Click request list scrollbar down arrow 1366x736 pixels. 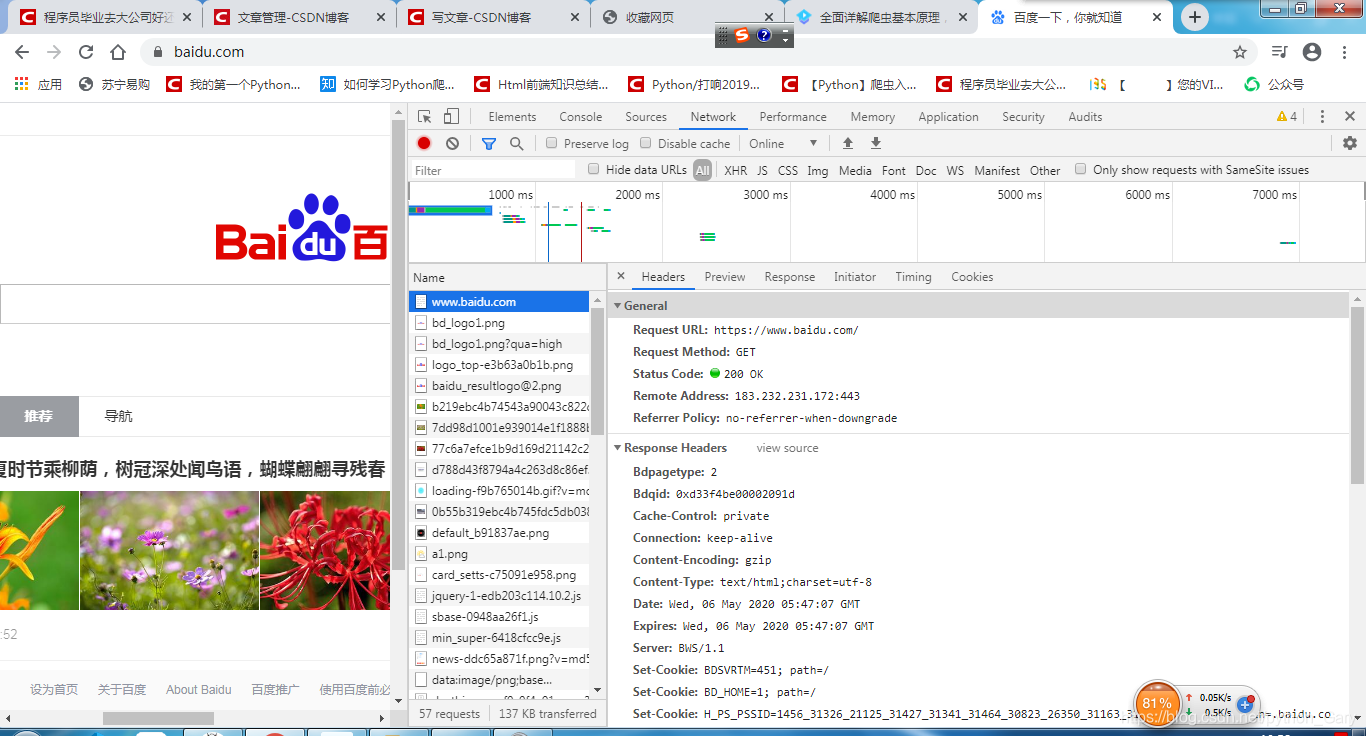(x=598, y=690)
